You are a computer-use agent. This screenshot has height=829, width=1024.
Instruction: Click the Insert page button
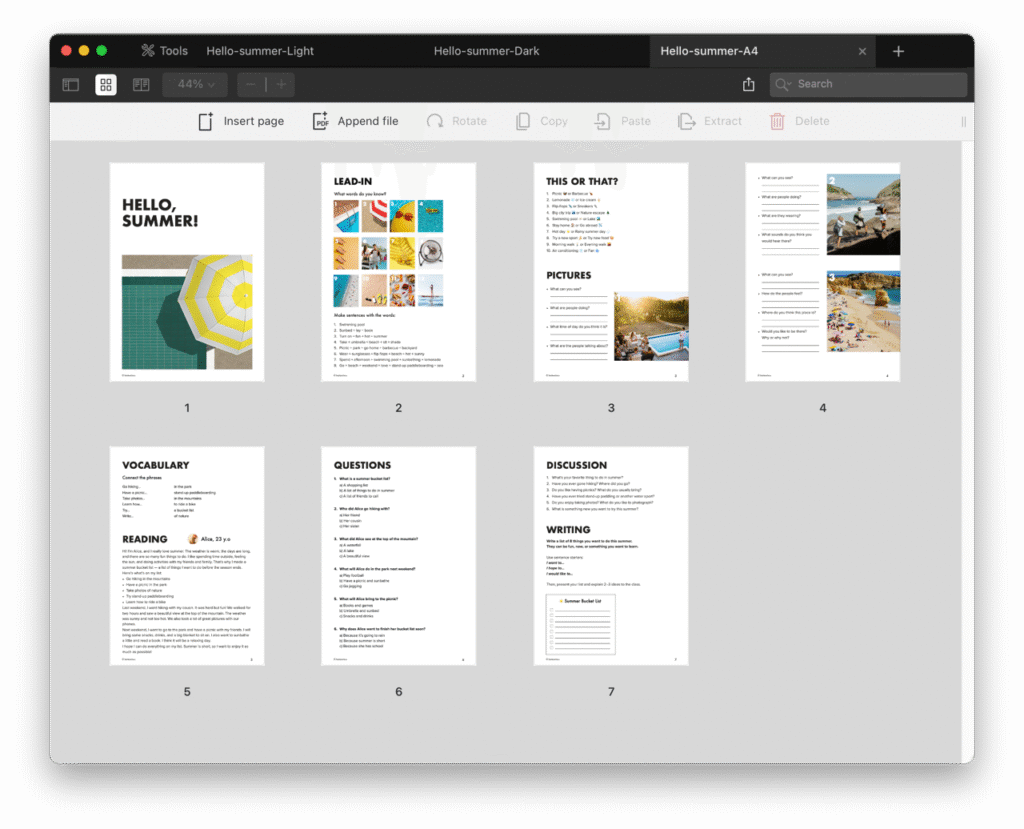pyautogui.click(x=241, y=121)
